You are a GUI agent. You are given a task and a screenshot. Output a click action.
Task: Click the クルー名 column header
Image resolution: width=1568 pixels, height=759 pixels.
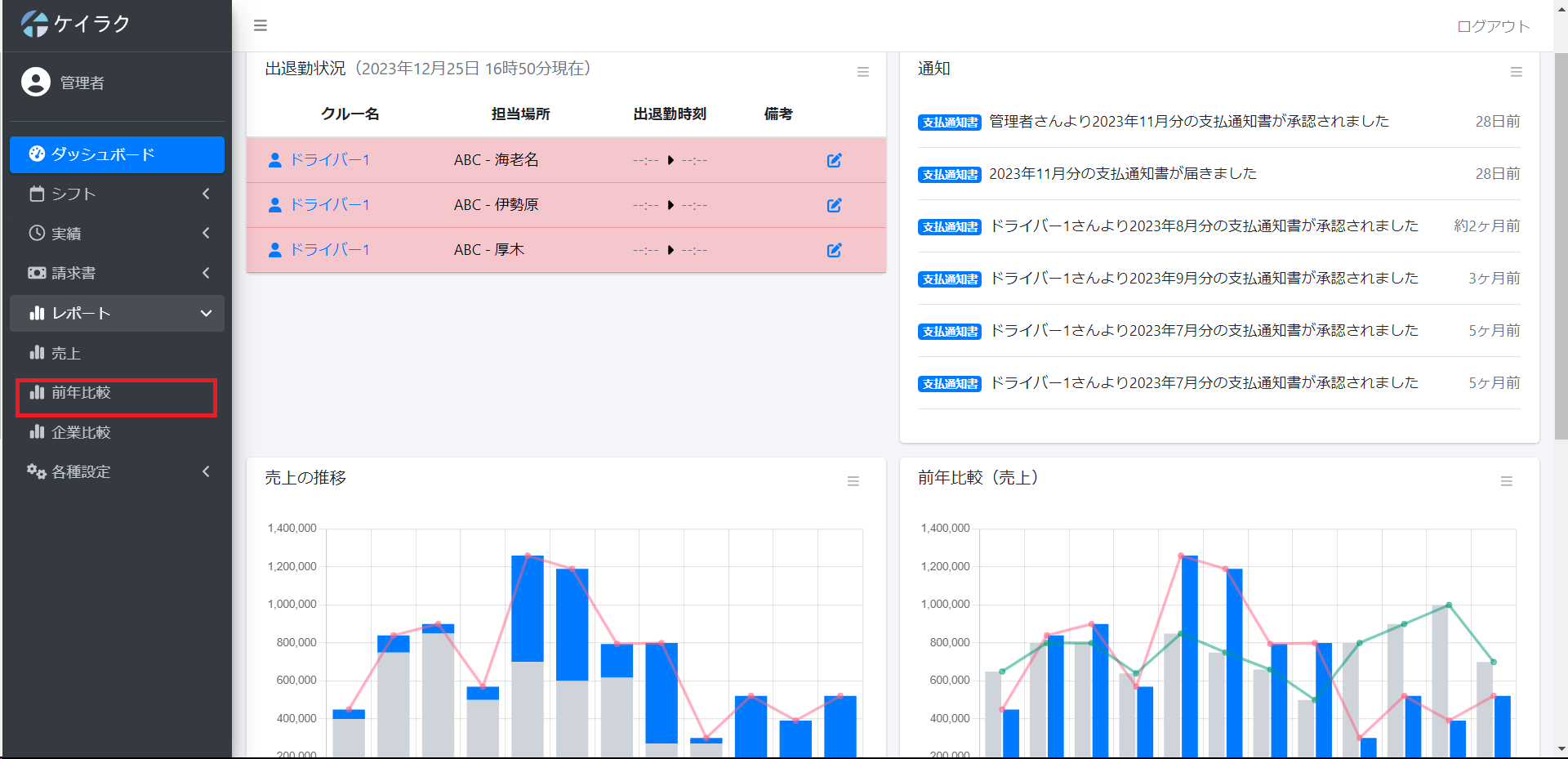(350, 114)
